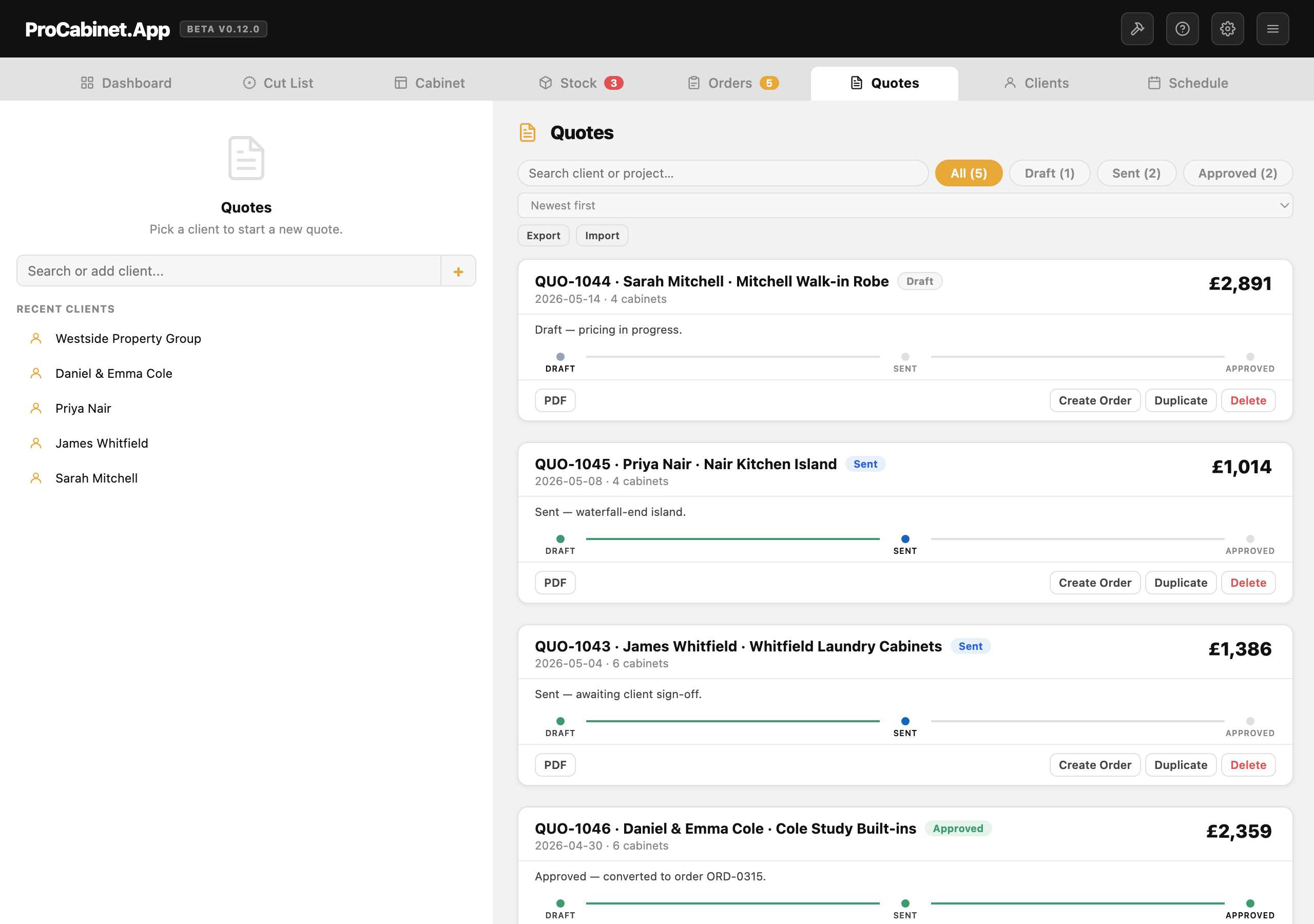
Task: Open the Newest first sort dropdown
Action: 905,205
